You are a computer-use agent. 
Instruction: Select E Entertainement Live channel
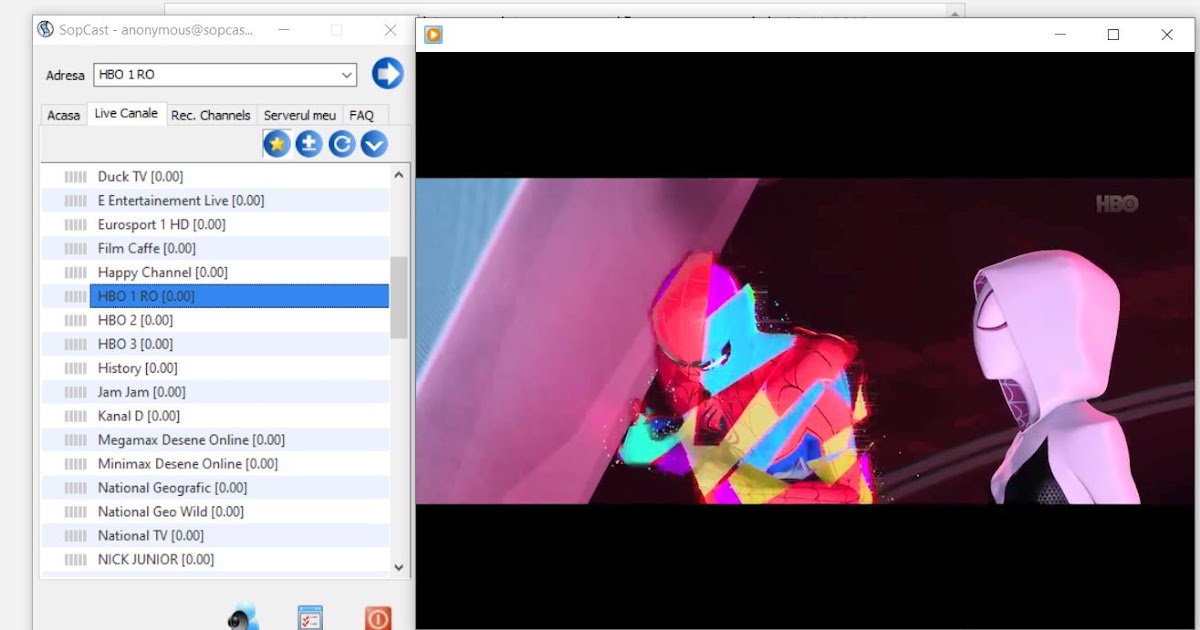point(181,200)
